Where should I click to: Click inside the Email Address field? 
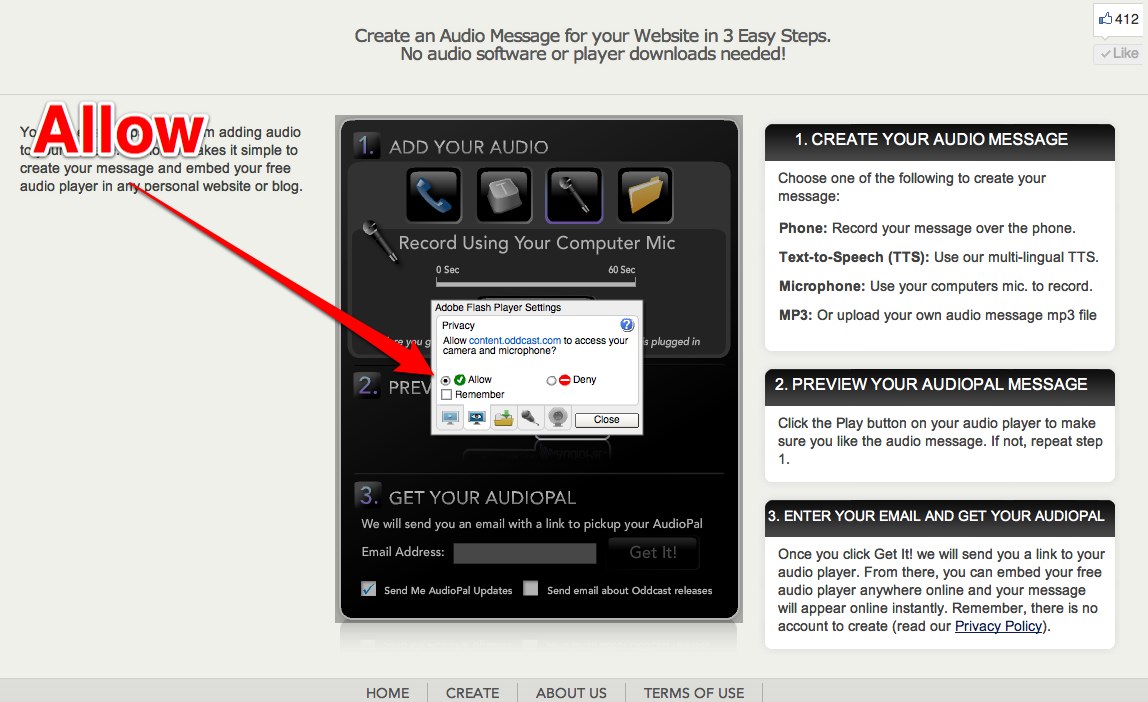pyautogui.click(x=525, y=553)
